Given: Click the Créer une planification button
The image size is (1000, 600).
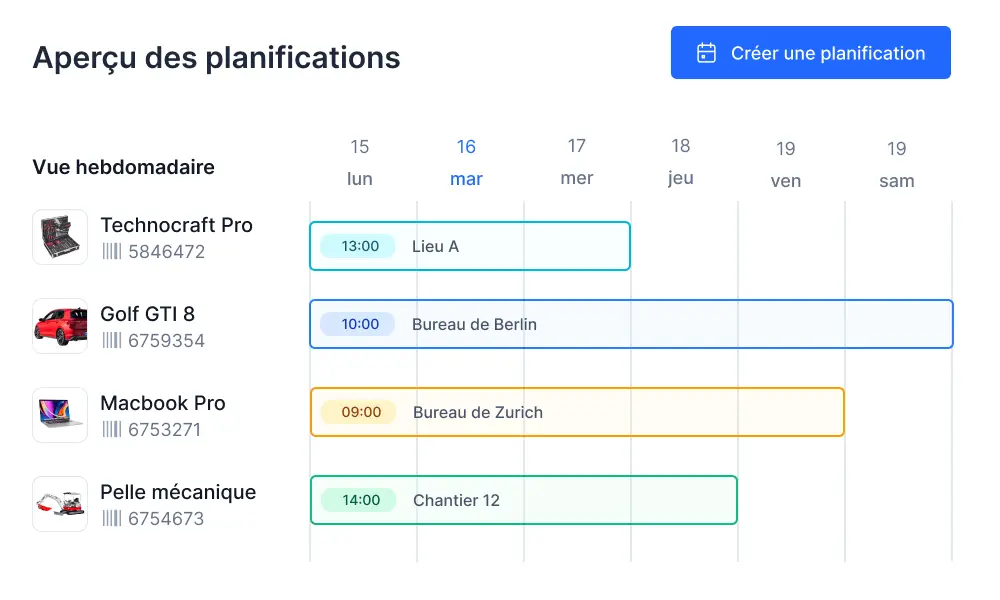Looking at the screenshot, I should point(810,52).
